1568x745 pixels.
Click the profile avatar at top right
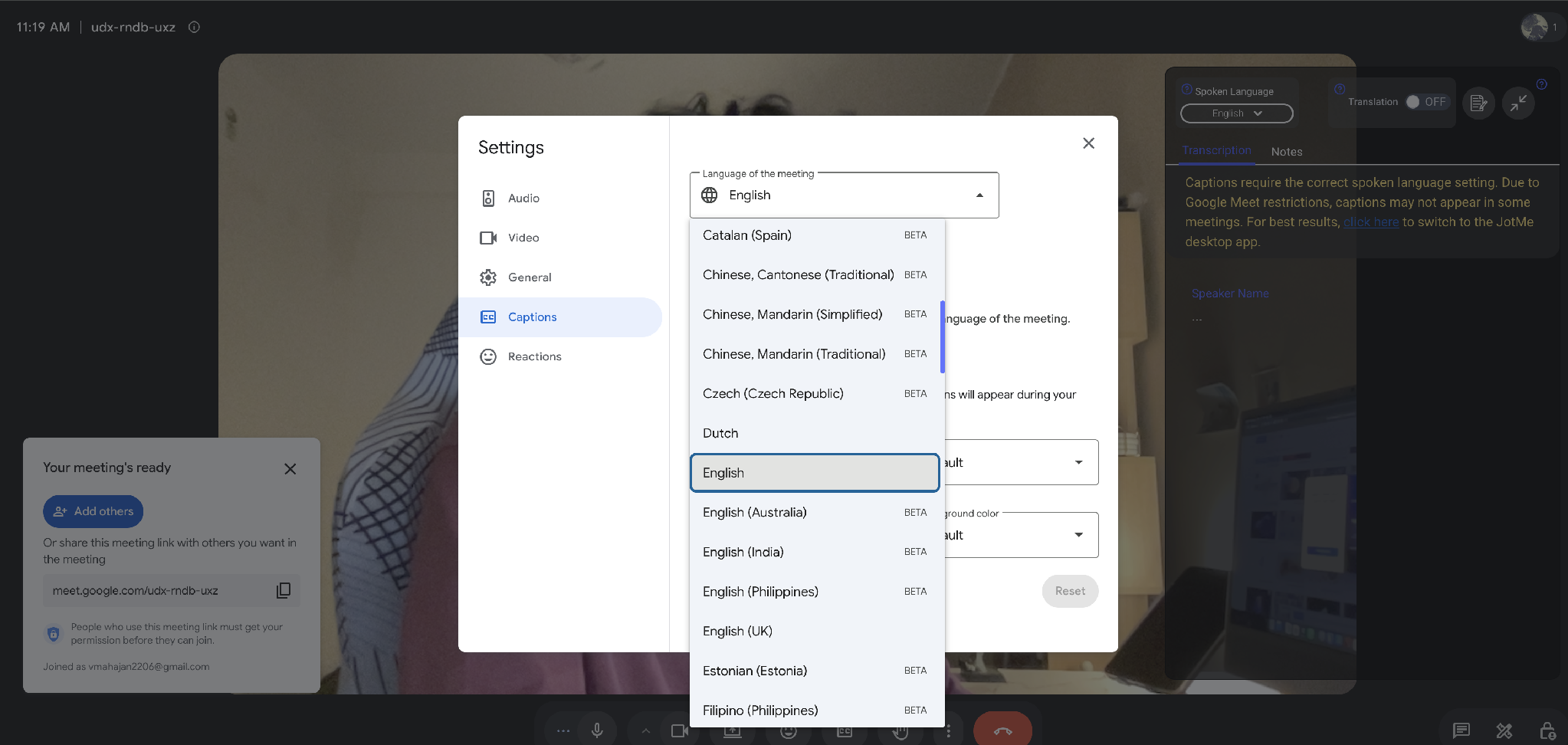point(1534,27)
